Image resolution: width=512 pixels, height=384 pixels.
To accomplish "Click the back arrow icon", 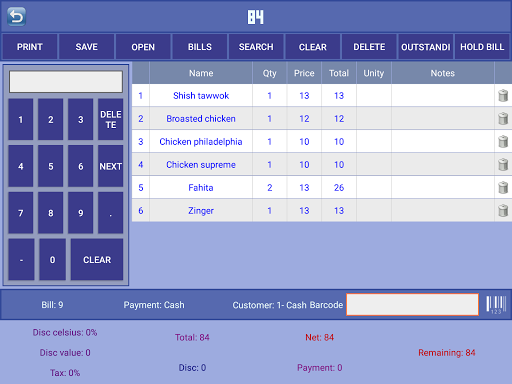I will click(16, 17).
